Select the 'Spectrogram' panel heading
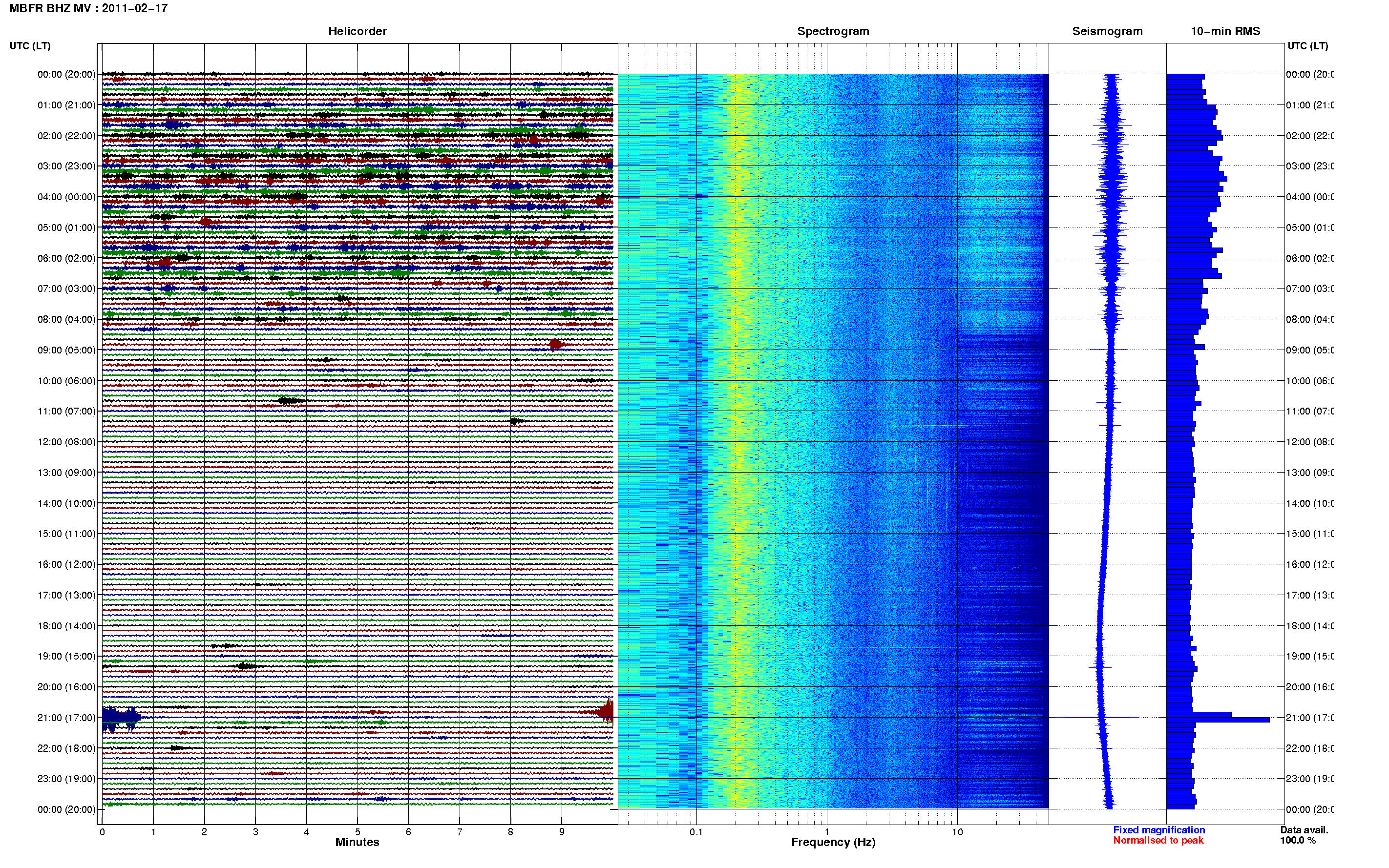 pos(833,32)
